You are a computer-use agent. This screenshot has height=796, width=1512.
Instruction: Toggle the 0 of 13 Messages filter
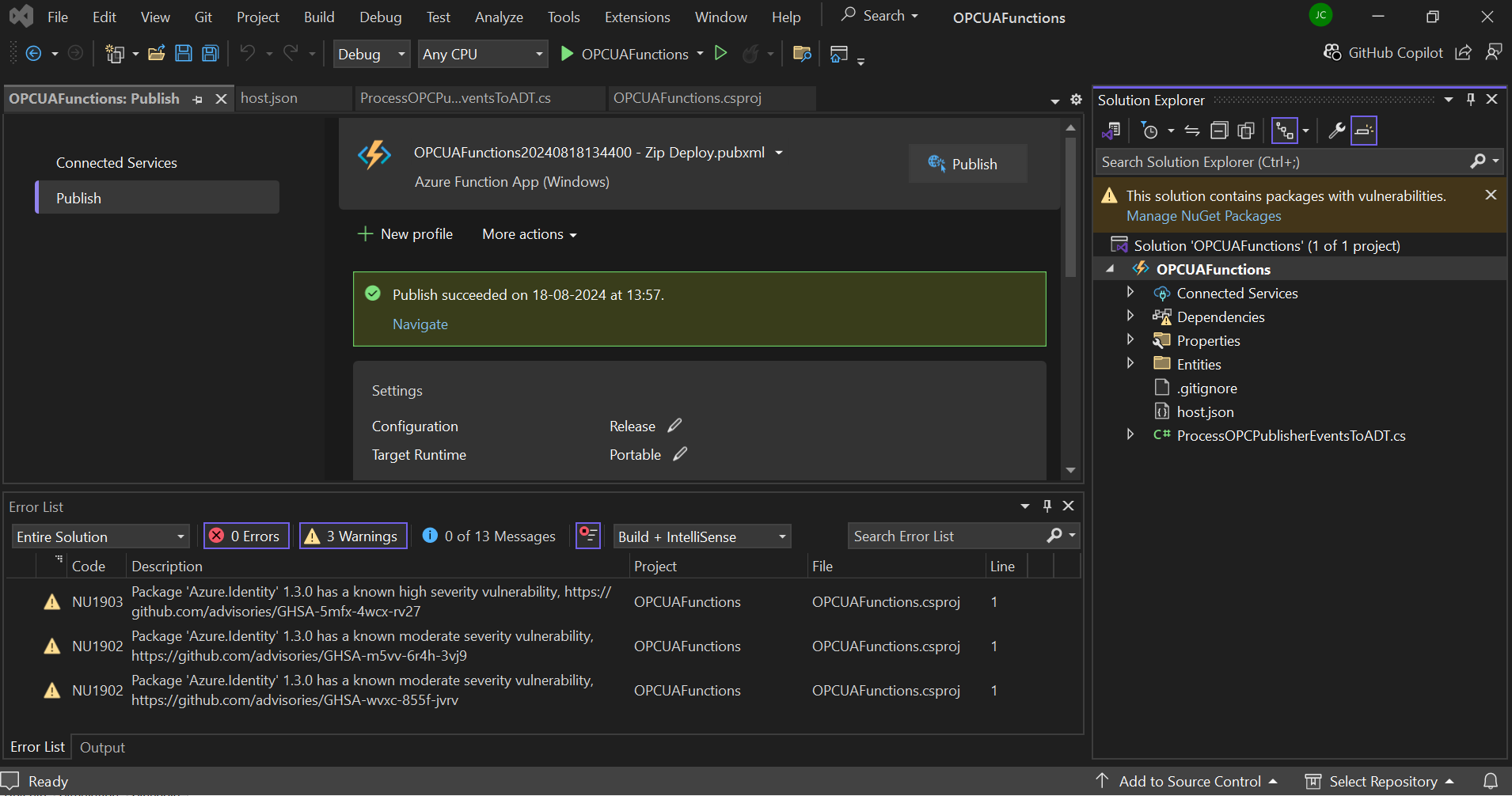coord(489,536)
